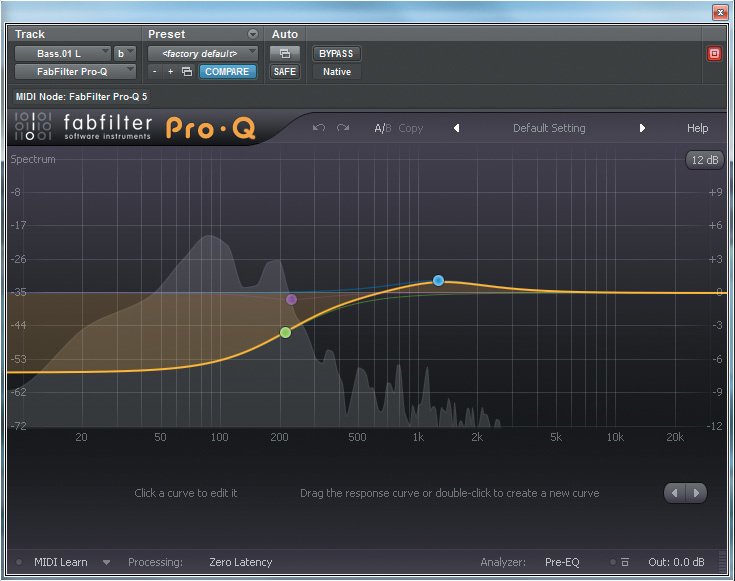Select previous preset minus button
This screenshot has width=735, height=581.
point(155,72)
